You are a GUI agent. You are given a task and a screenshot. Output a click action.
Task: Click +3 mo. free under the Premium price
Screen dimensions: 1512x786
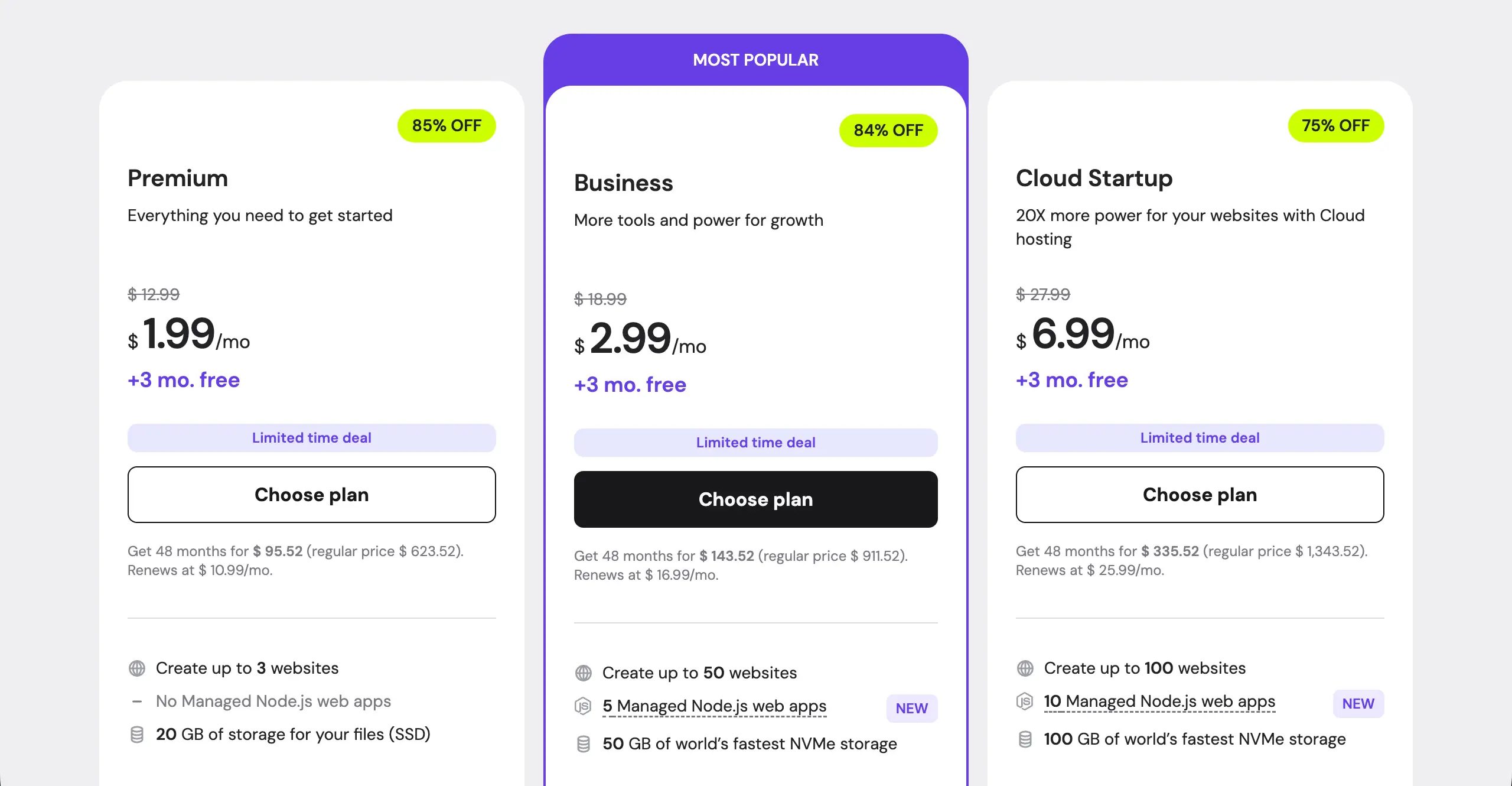[183, 380]
